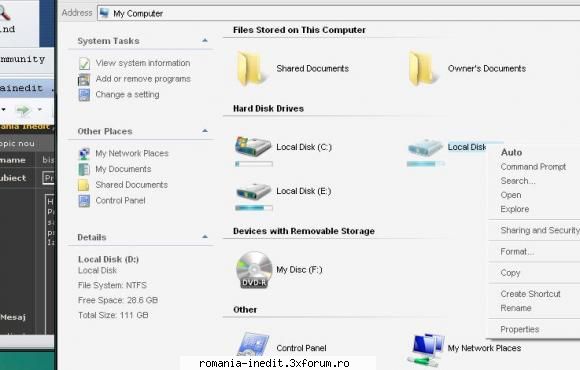Collapse the Other Places panel
580x370 pixels.
205,131
